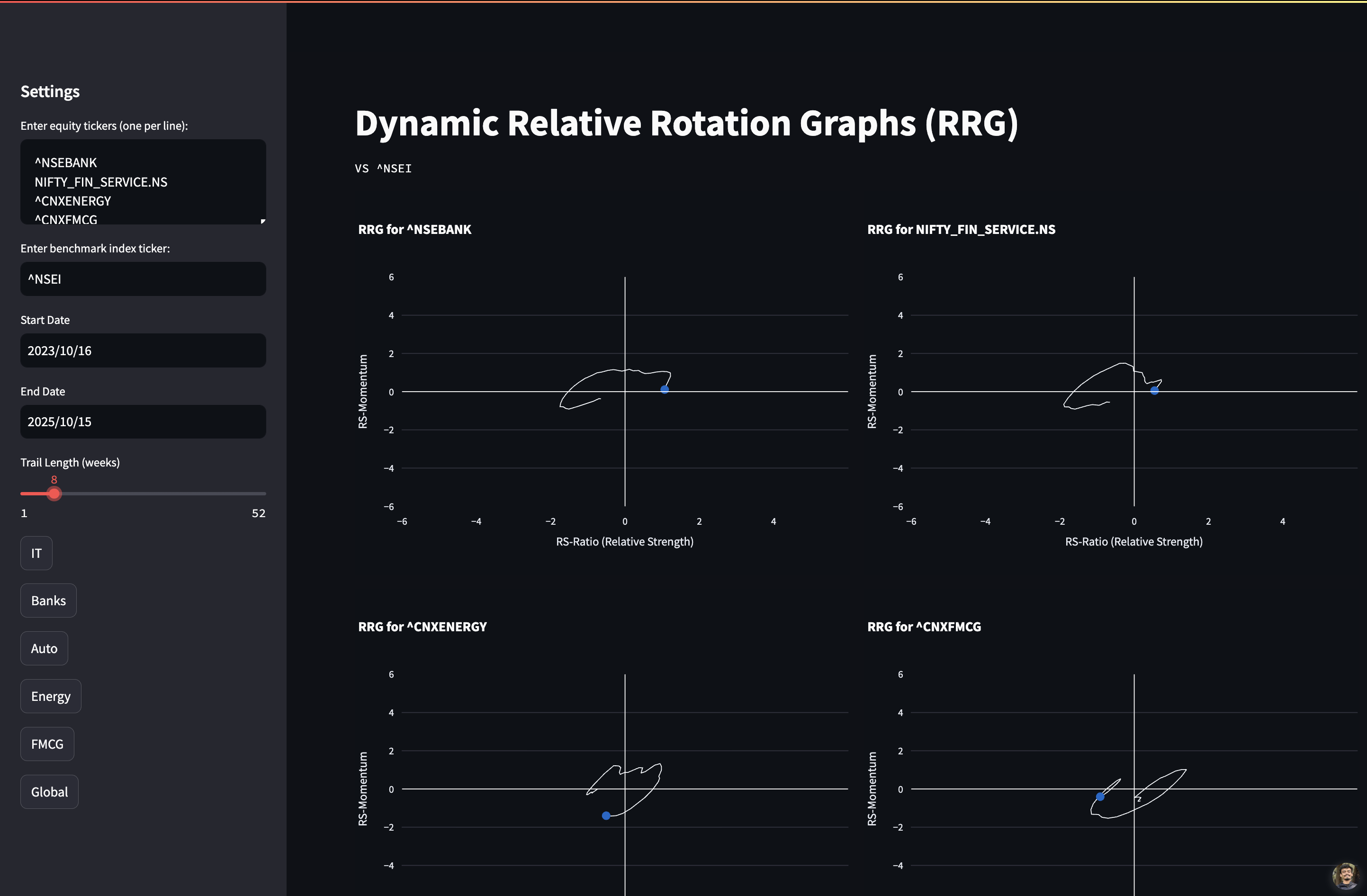
Task: Load the Energy sector tickers
Action: (51, 696)
